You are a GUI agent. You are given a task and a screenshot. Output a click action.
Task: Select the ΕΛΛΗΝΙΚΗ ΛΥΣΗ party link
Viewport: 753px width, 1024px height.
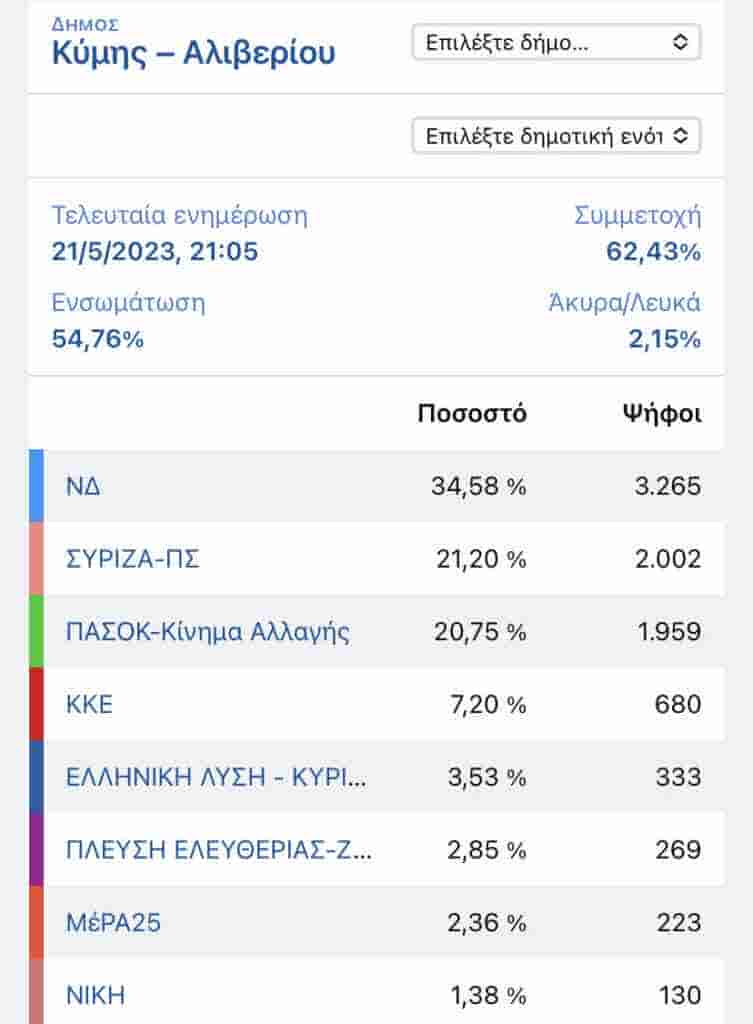[x=215, y=777]
